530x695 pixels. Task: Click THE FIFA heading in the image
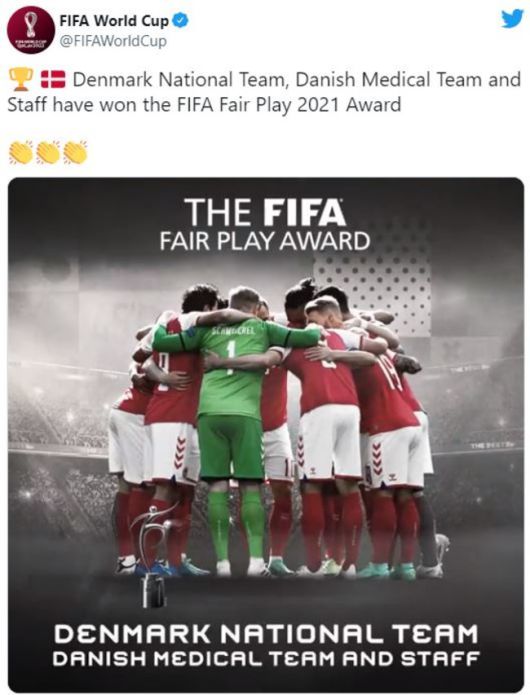(265, 212)
